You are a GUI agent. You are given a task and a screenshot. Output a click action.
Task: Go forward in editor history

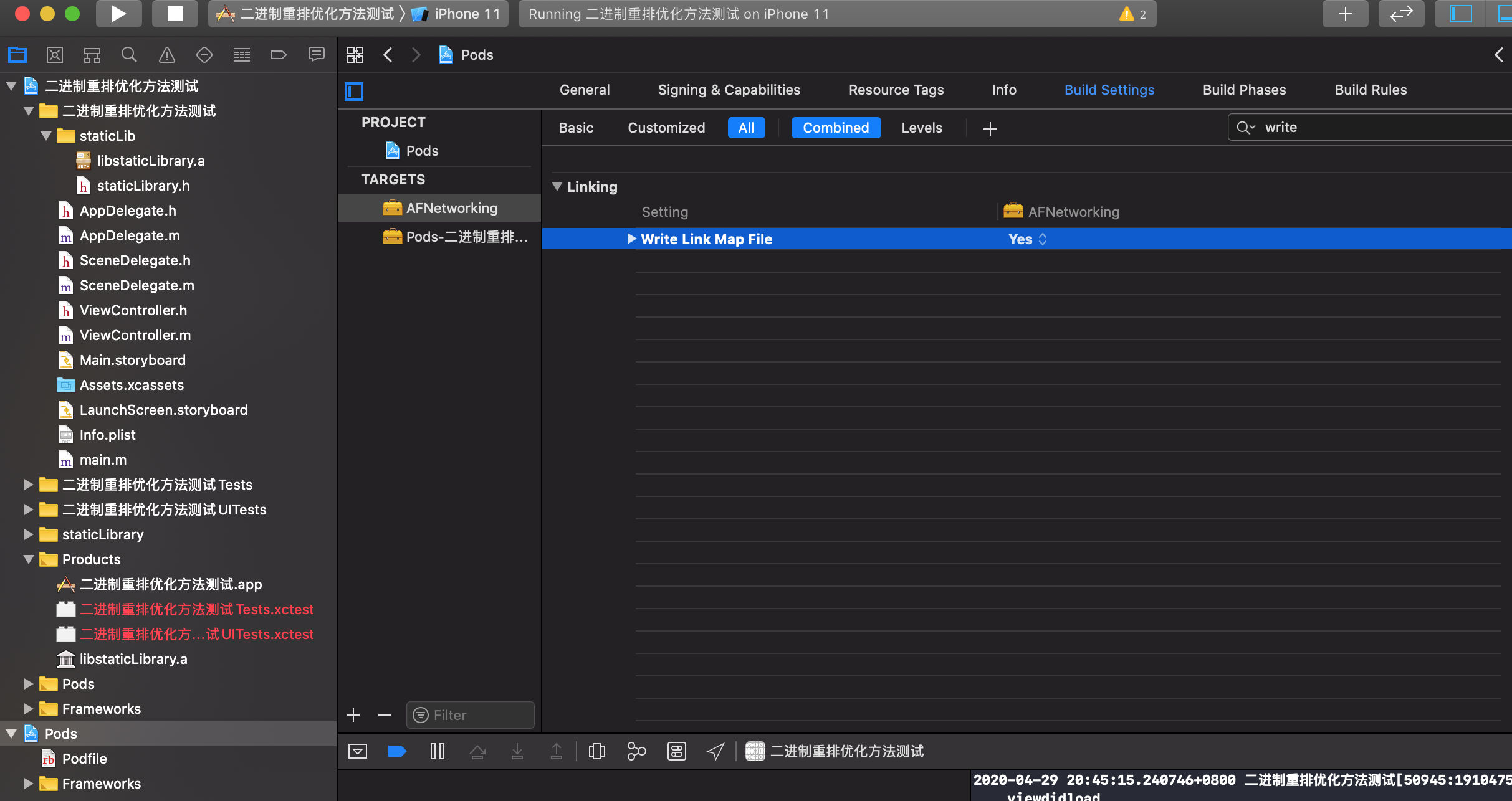[416, 55]
